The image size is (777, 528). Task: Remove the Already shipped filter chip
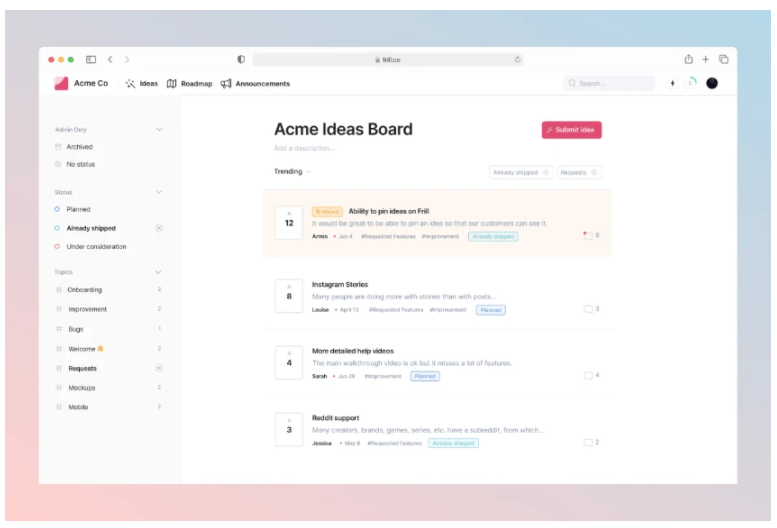click(545, 172)
